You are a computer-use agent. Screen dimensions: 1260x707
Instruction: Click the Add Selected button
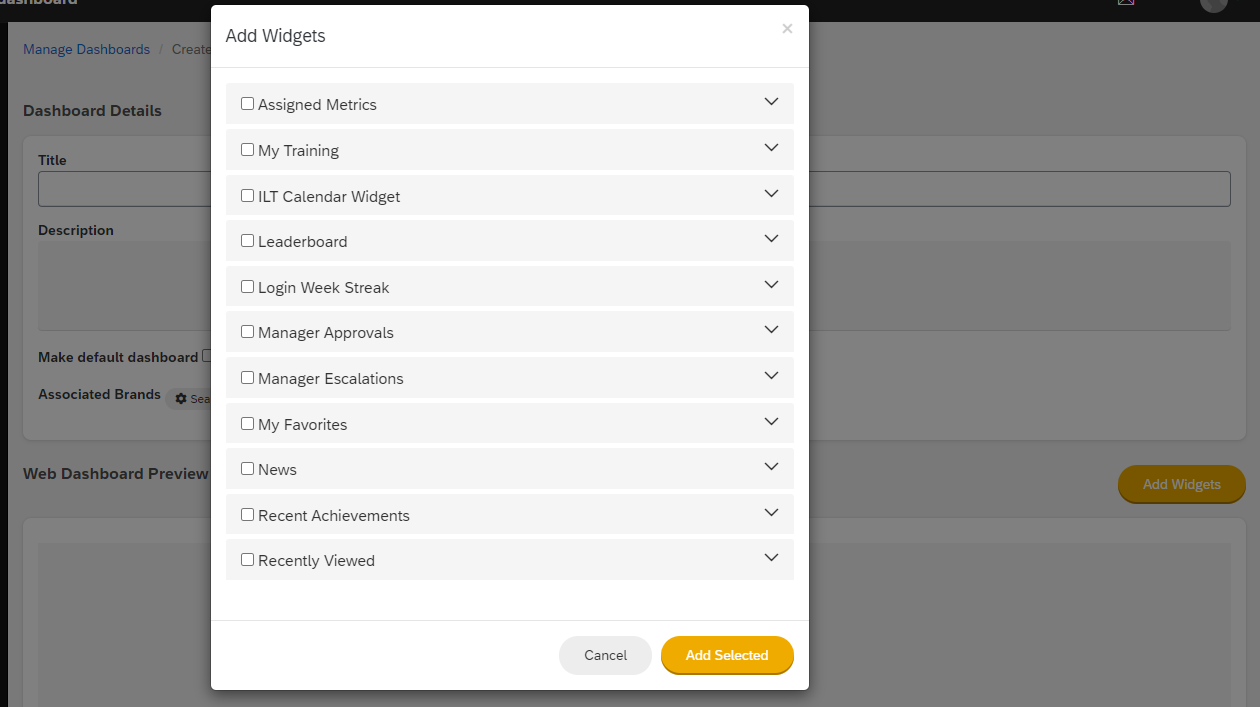[727, 655]
